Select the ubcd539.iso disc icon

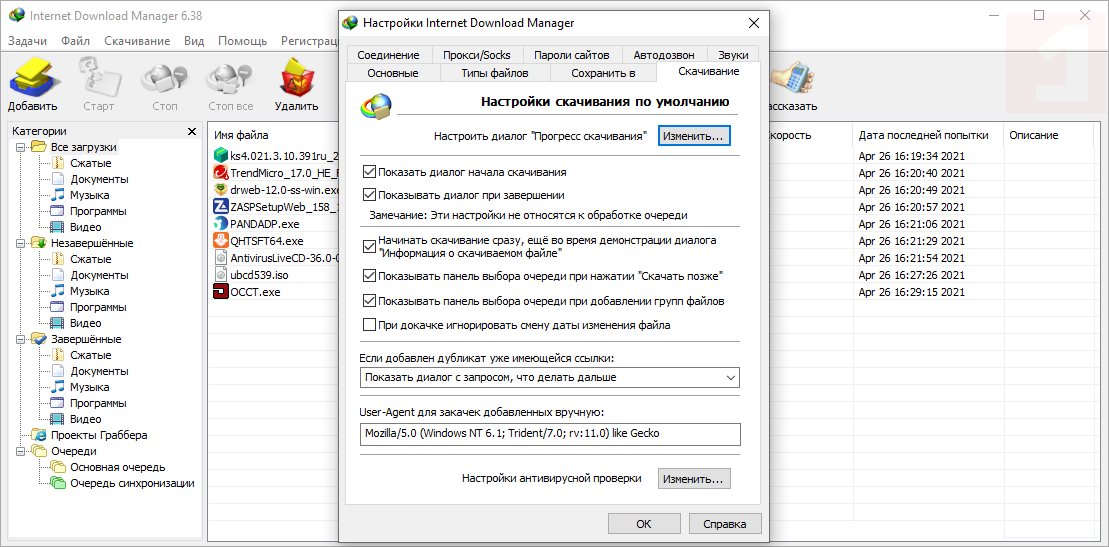tap(220, 275)
